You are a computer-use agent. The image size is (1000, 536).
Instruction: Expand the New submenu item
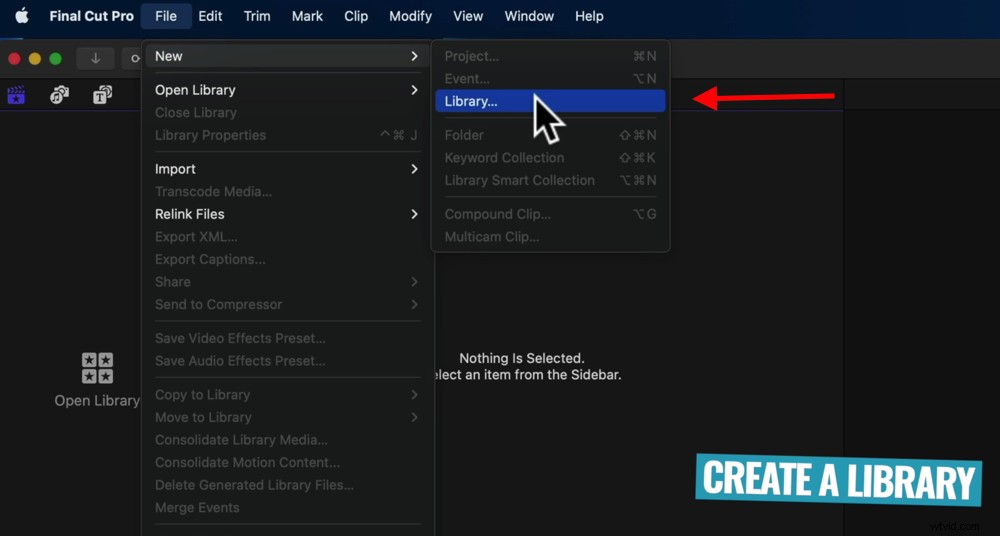click(x=288, y=56)
